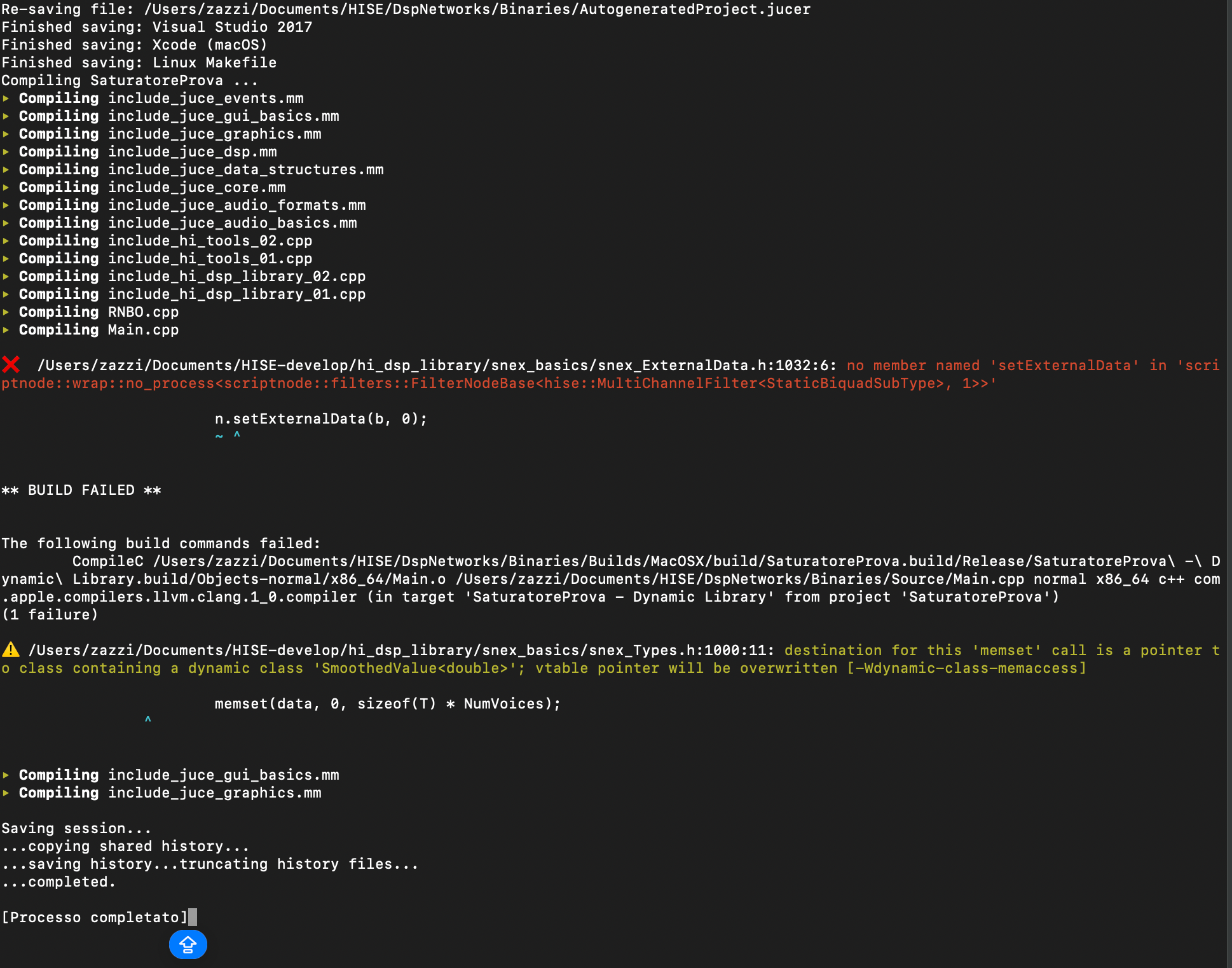The image size is (1232, 968).
Task: Click "[Processo completato]" text
Action: coord(95,918)
